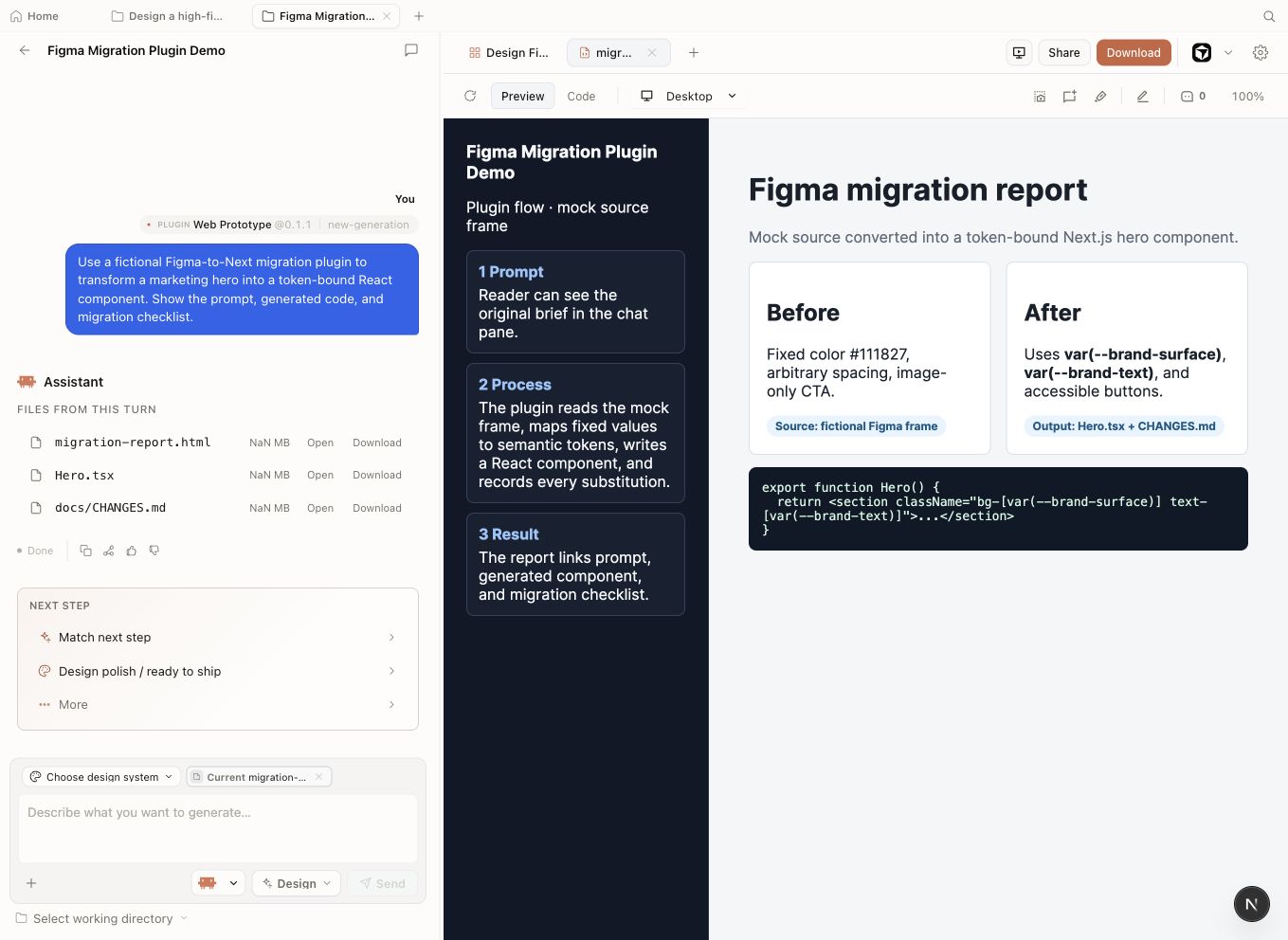Add a new top-level tab with plus icon

[419, 16]
